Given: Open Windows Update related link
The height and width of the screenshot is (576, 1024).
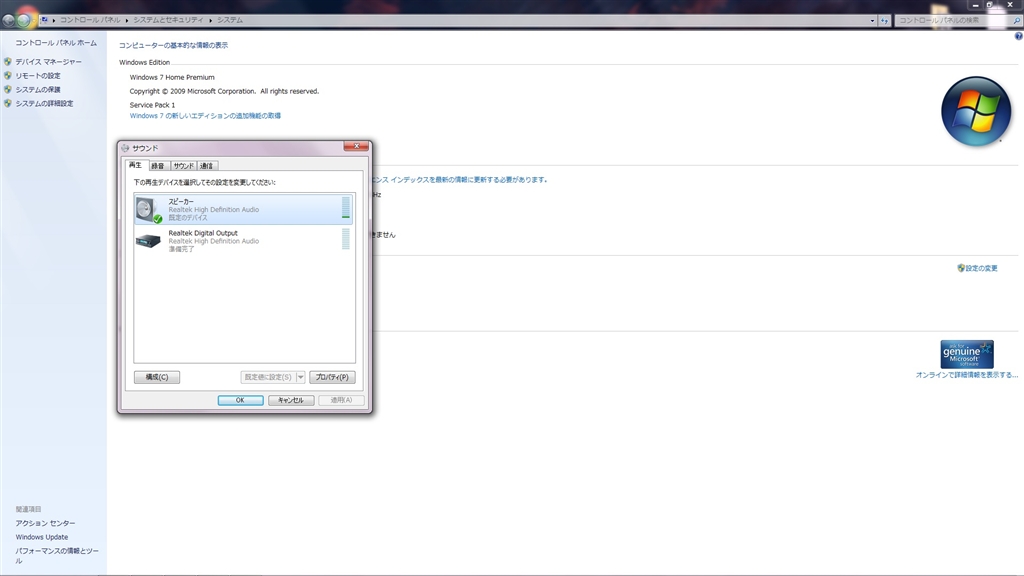Looking at the screenshot, I should pos(42,537).
